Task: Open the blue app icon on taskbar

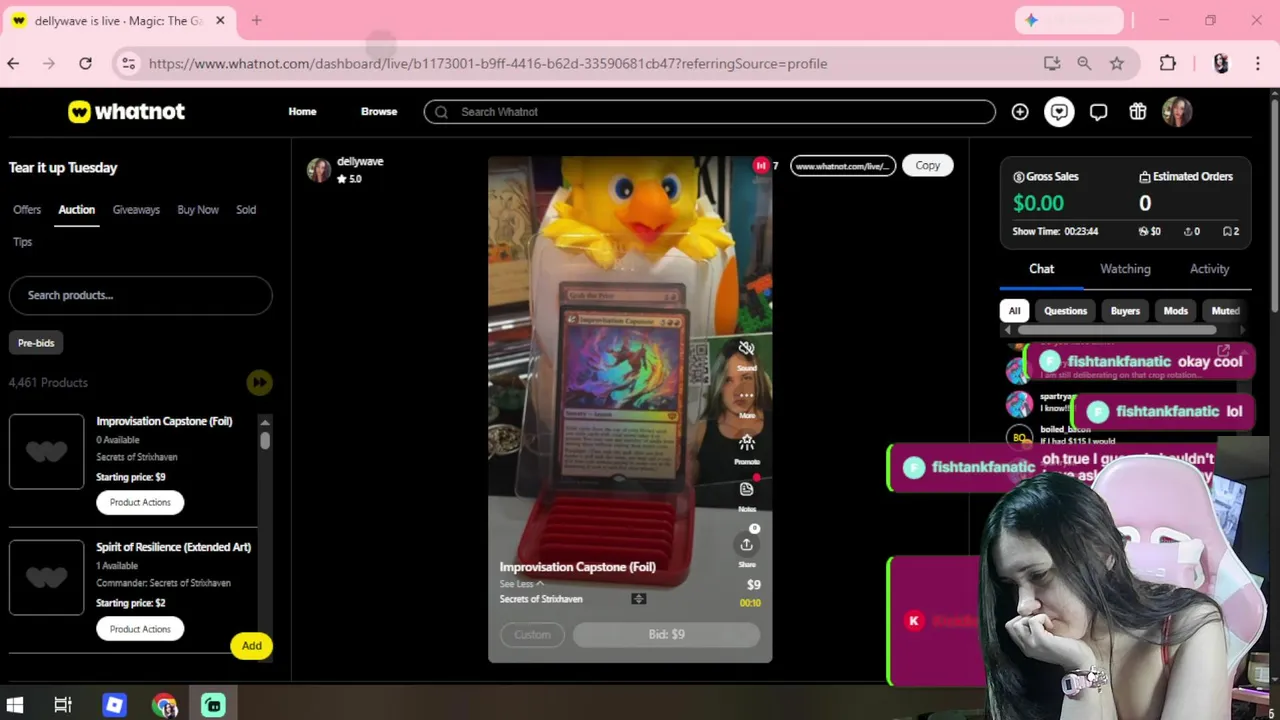Action: pyautogui.click(x=114, y=705)
